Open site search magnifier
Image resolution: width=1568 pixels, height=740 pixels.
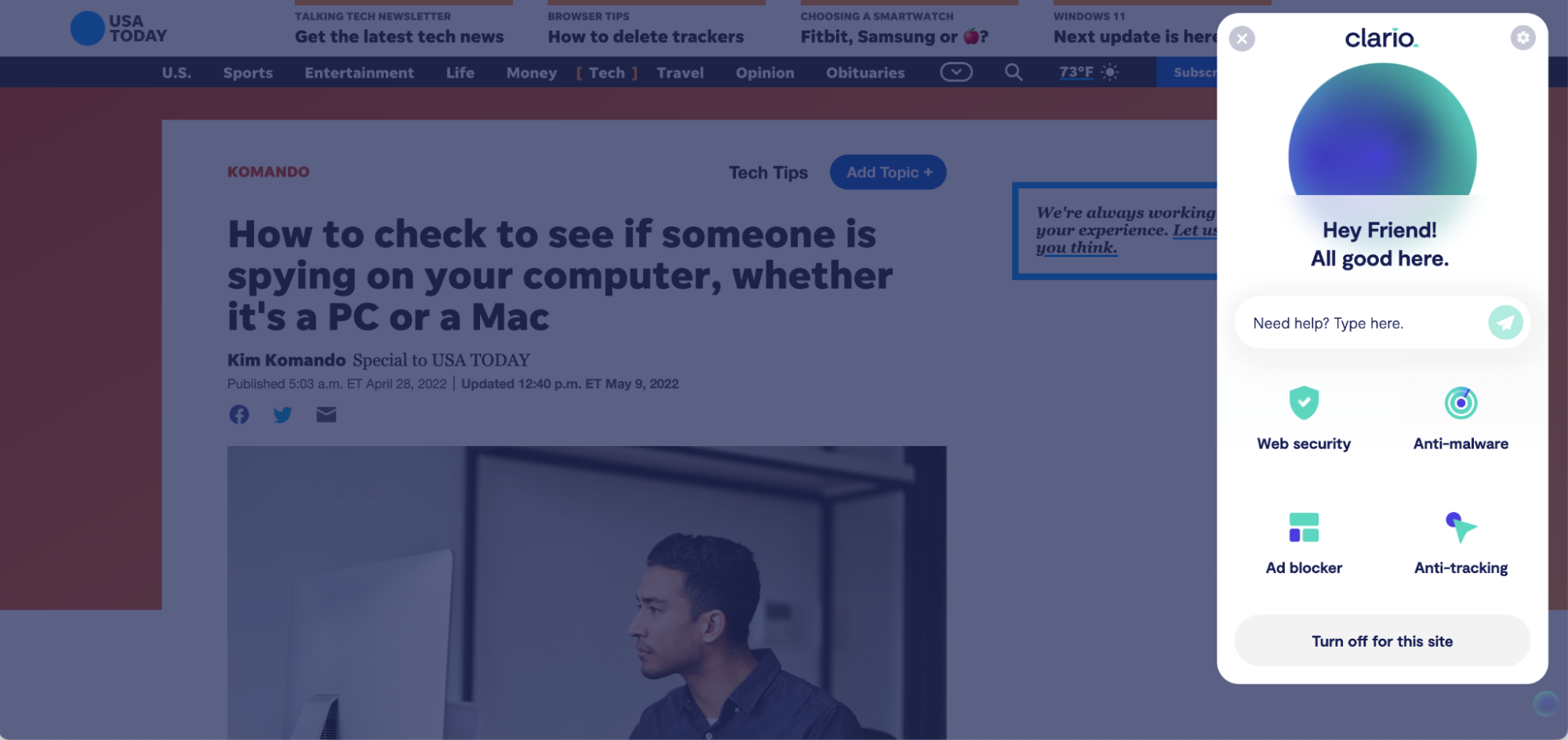coord(1013,72)
